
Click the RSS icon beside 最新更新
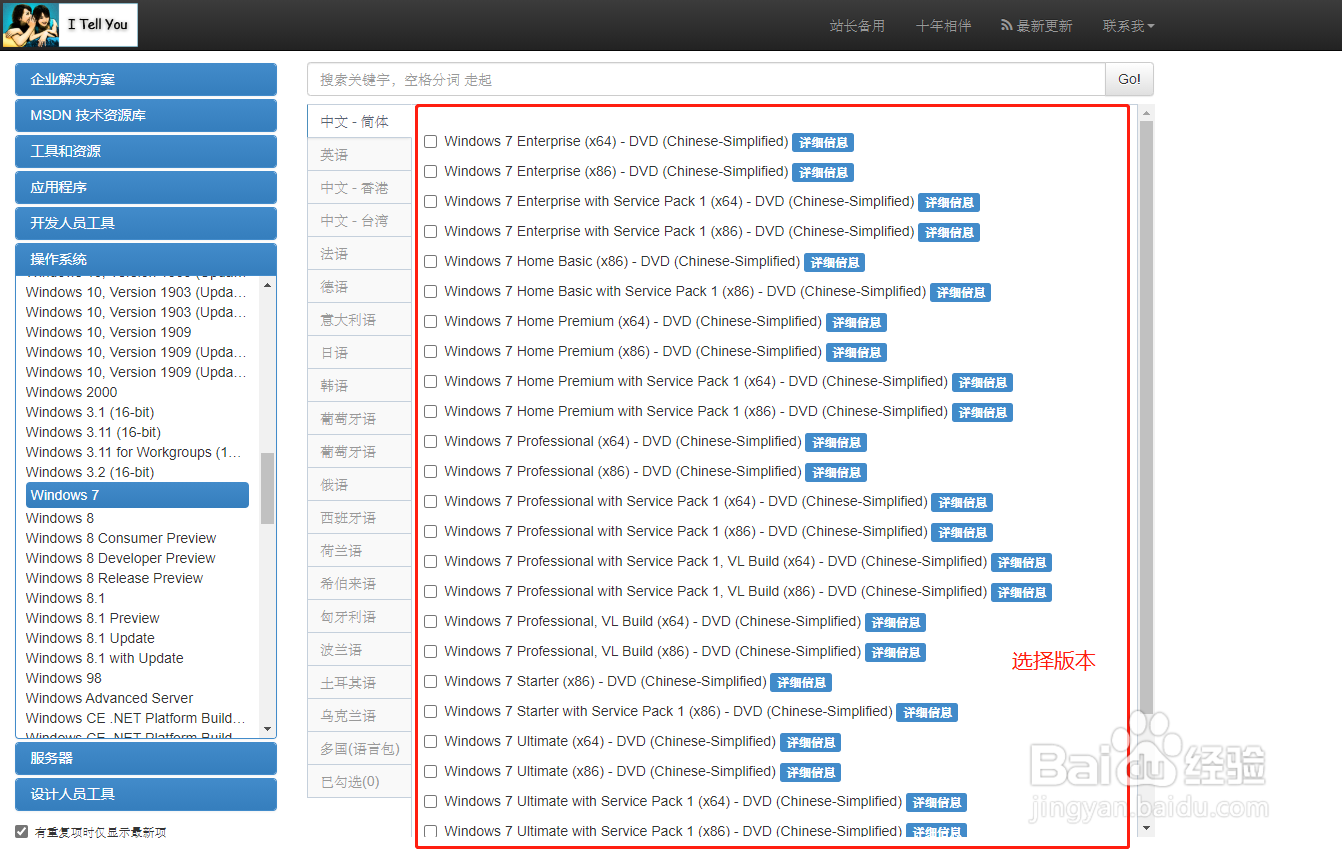click(x=1007, y=26)
